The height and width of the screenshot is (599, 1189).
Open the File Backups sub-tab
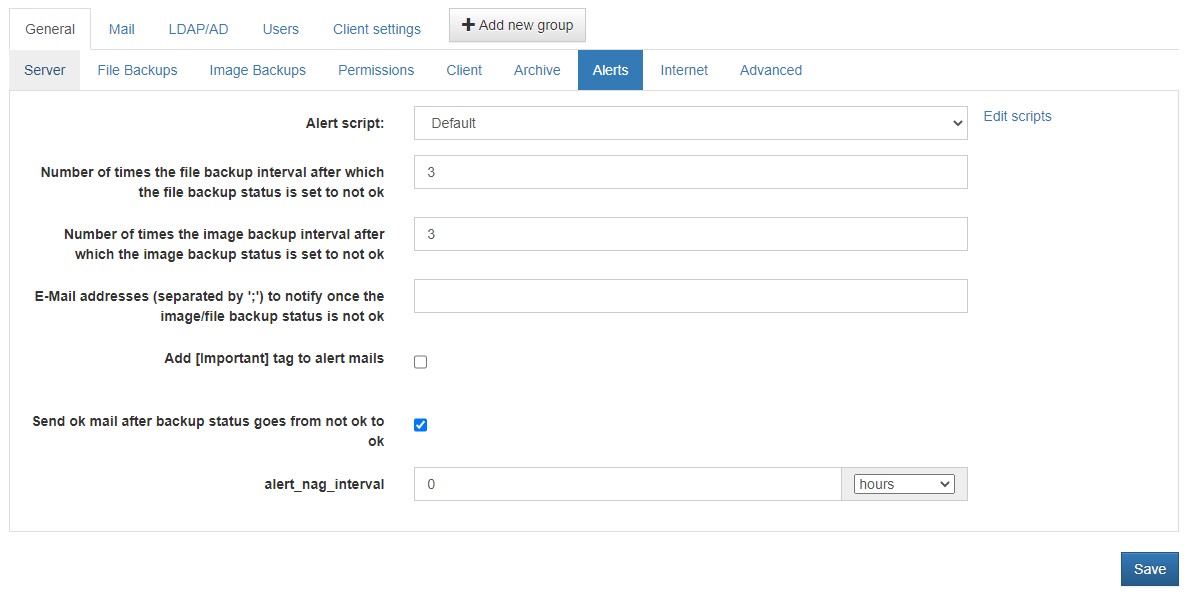coord(137,71)
